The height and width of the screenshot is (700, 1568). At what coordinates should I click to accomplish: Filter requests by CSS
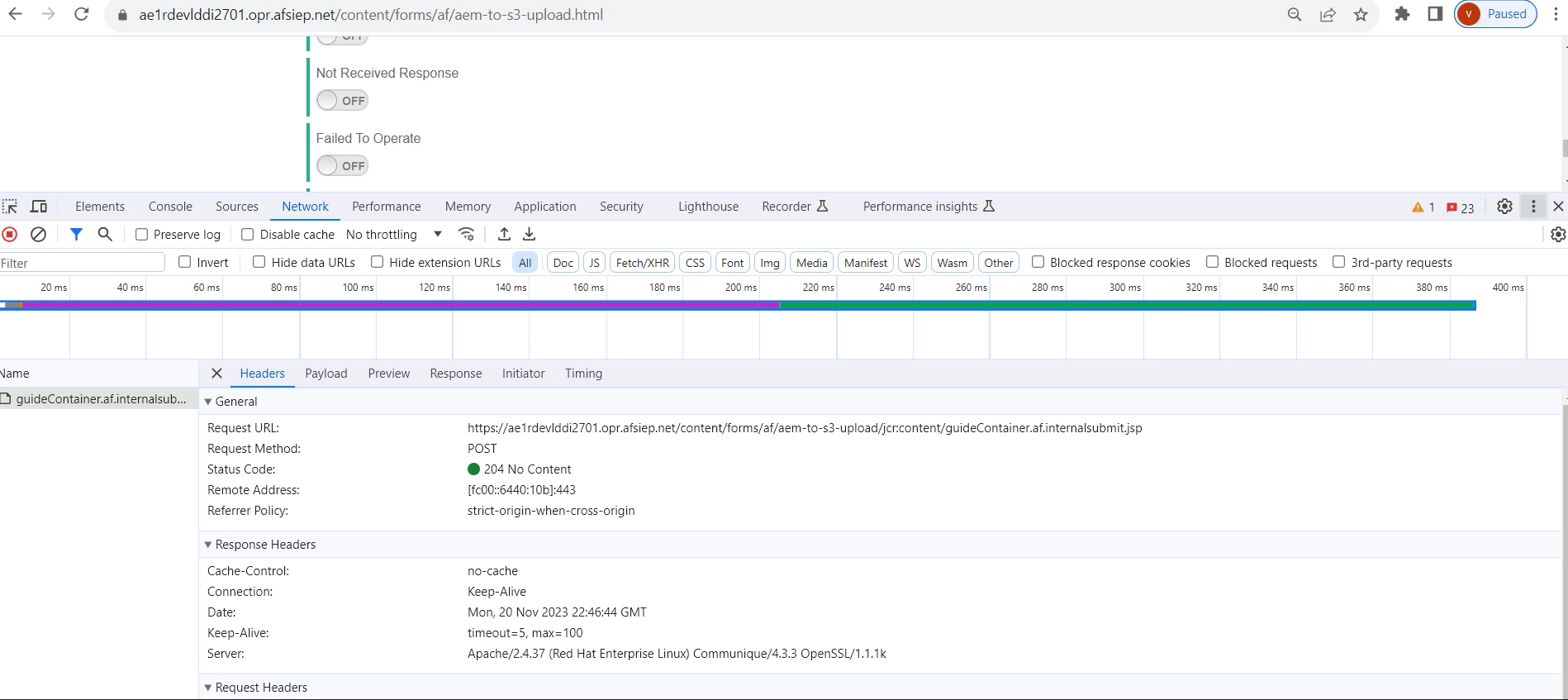(696, 263)
